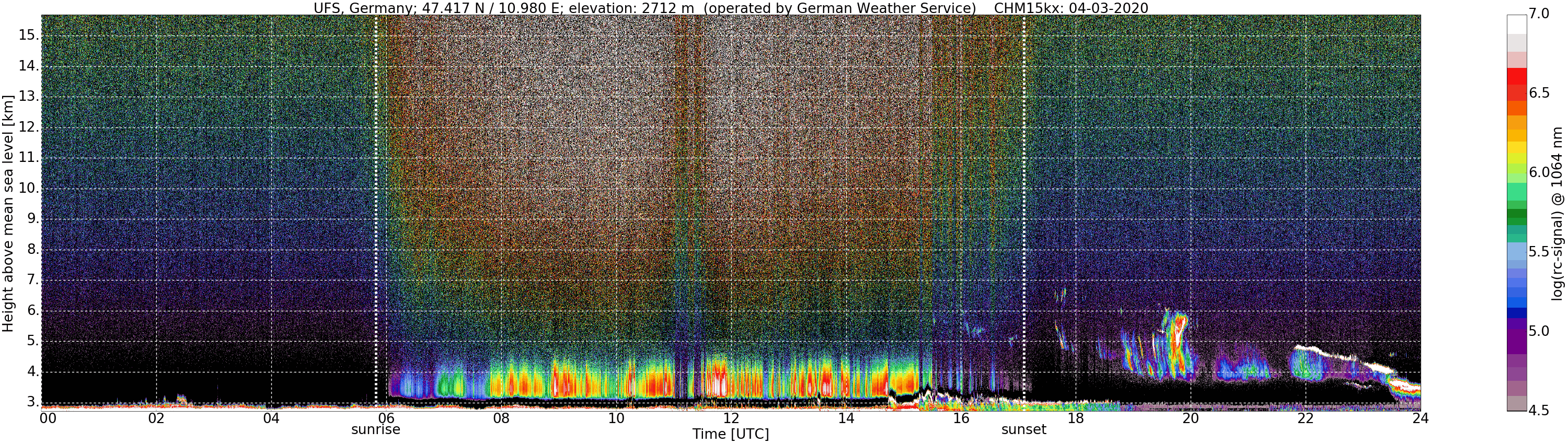Click the '00' tick on the time axis
The height and width of the screenshot is (444, 1568).
[48, 418]
